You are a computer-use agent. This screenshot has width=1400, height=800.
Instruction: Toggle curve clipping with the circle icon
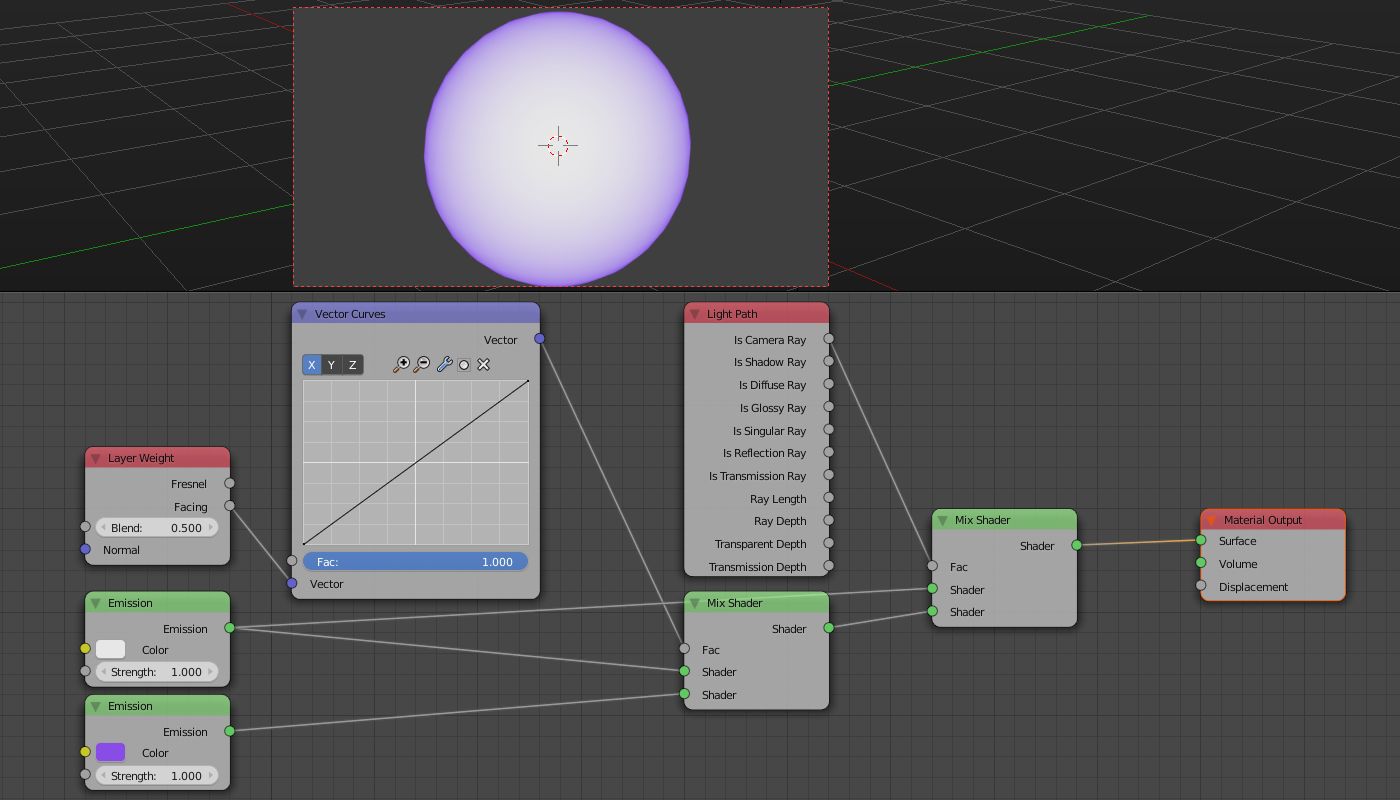tap(464, 364)
